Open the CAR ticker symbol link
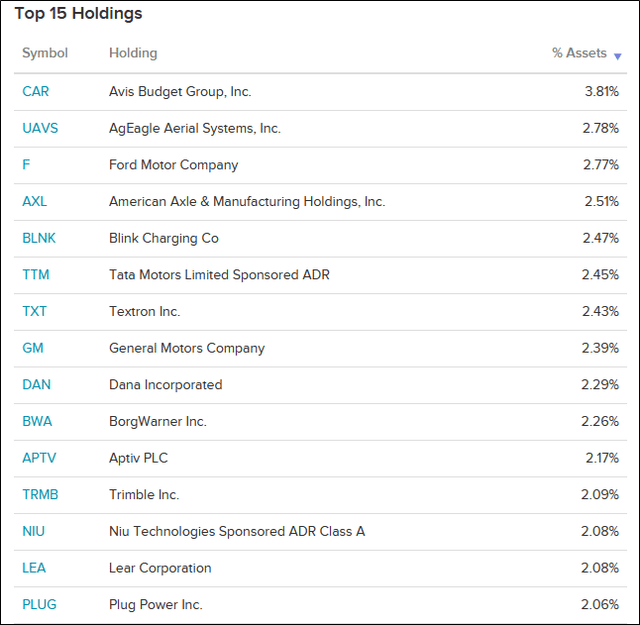 tap(35, 92)
